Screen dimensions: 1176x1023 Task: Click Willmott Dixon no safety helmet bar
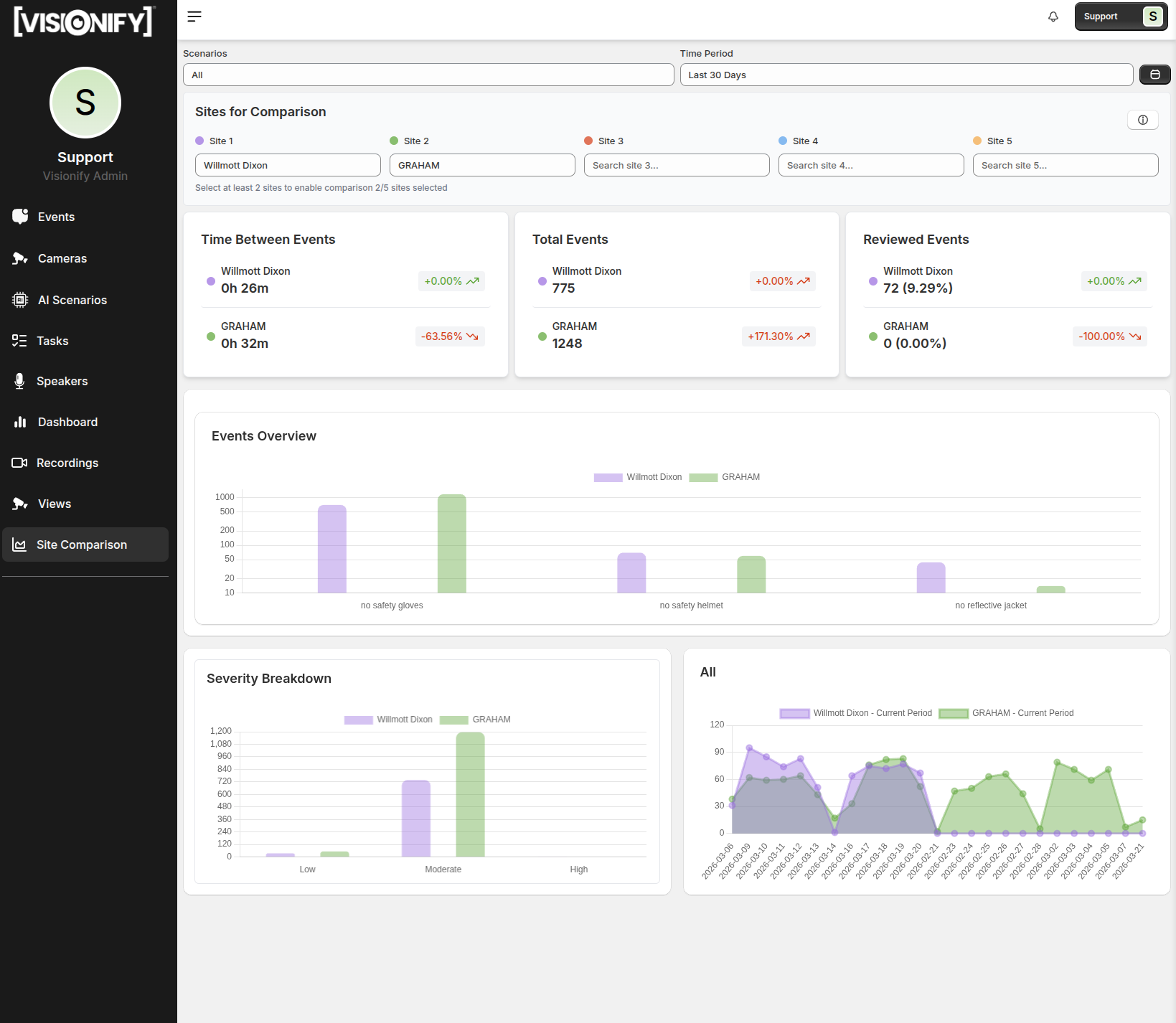[x=631, y=573]
